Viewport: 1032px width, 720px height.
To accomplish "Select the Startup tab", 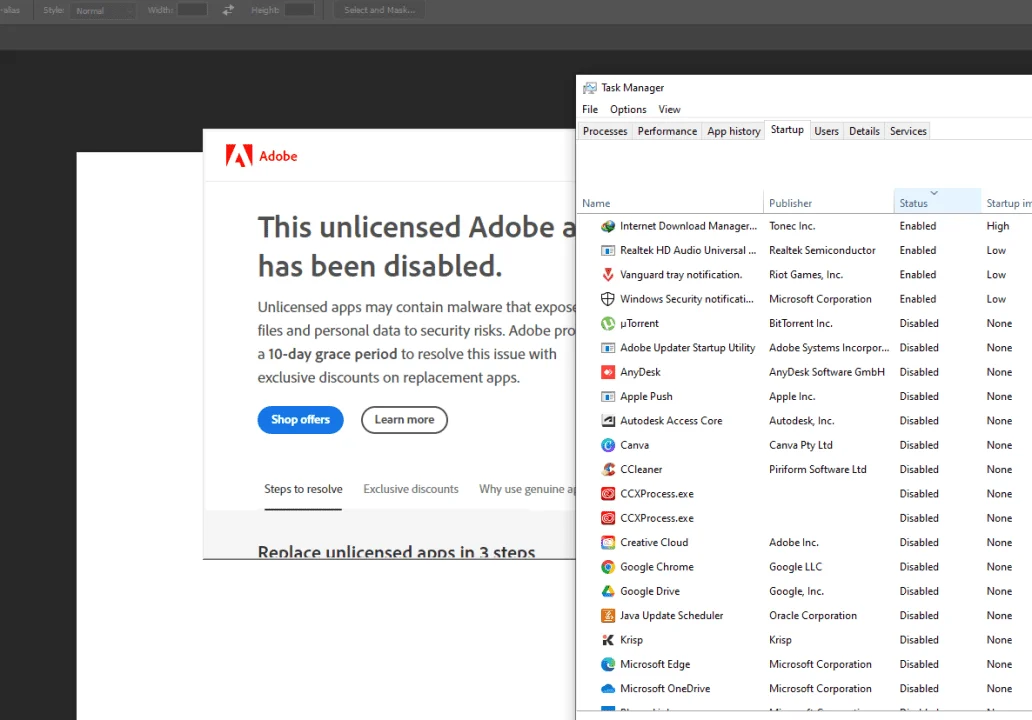I will point(787,130).
